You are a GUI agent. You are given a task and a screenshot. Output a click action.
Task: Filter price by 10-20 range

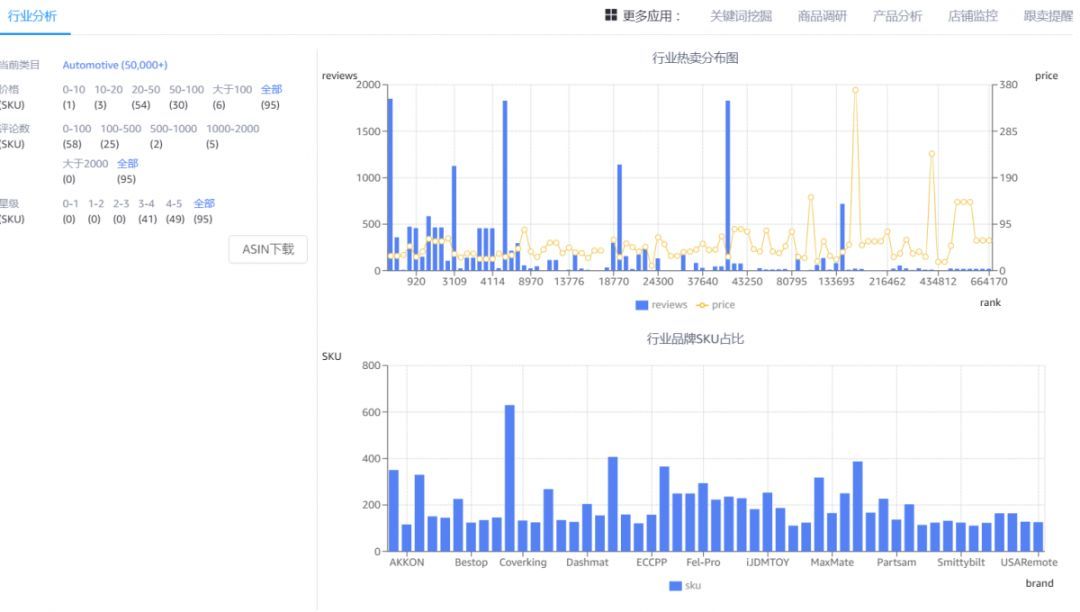pos(108,89)
